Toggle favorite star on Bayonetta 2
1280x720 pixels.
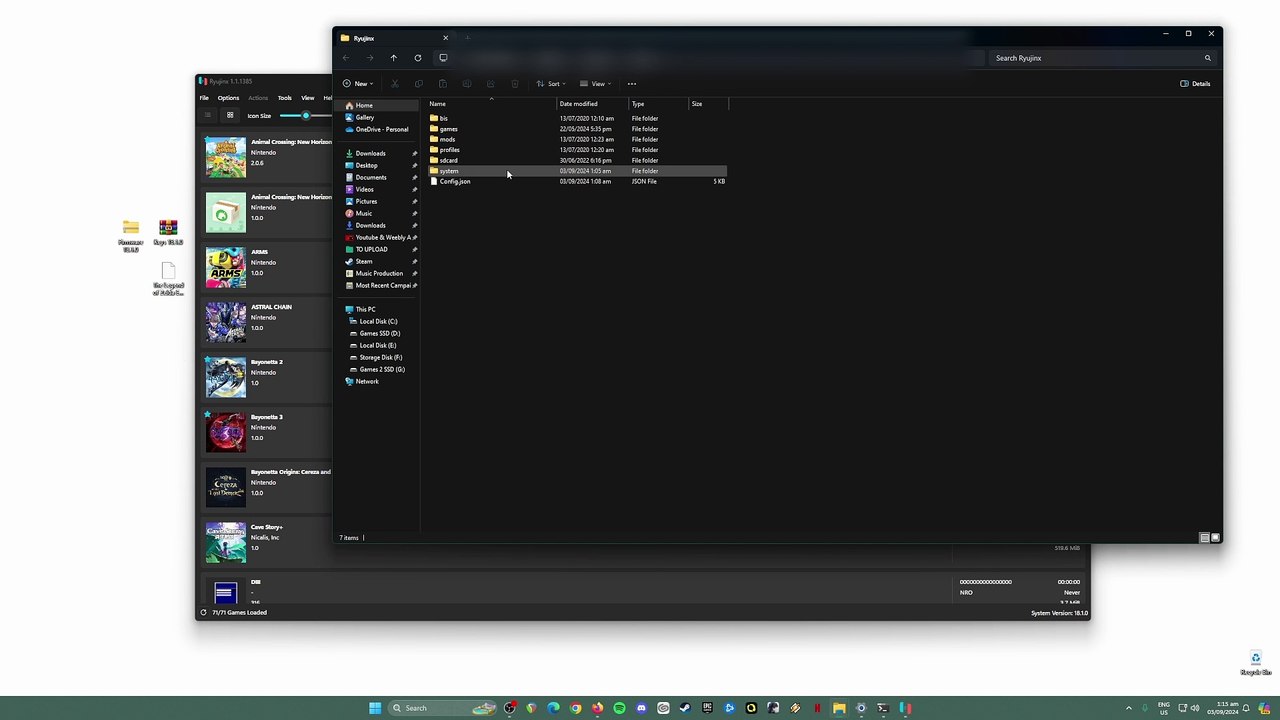coord(208,359)
